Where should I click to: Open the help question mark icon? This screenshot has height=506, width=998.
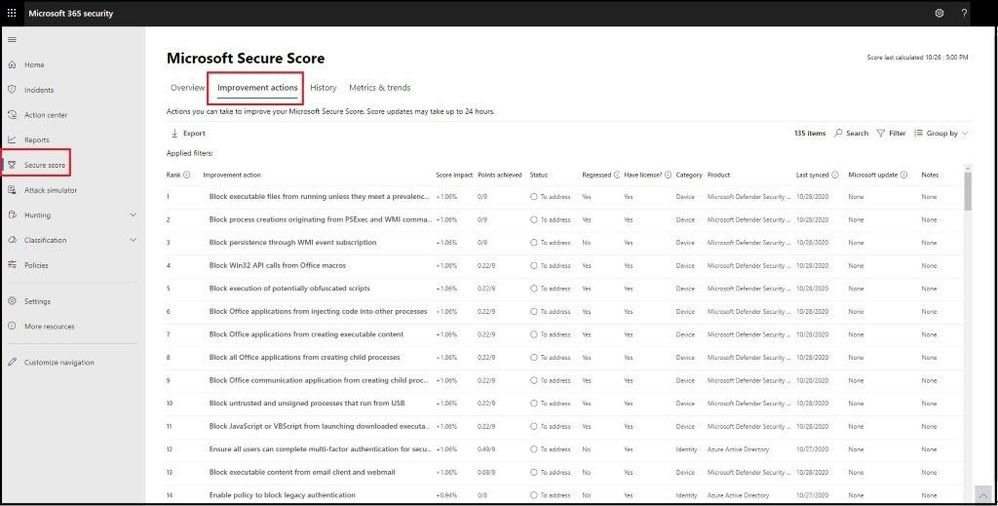coord(964,13)
